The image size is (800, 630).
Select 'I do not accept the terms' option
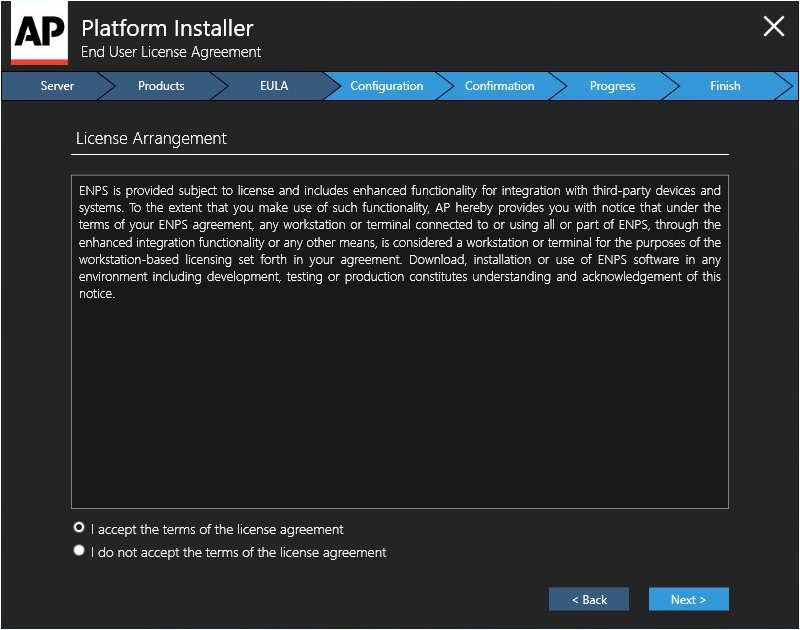click(x=79, y=550)
